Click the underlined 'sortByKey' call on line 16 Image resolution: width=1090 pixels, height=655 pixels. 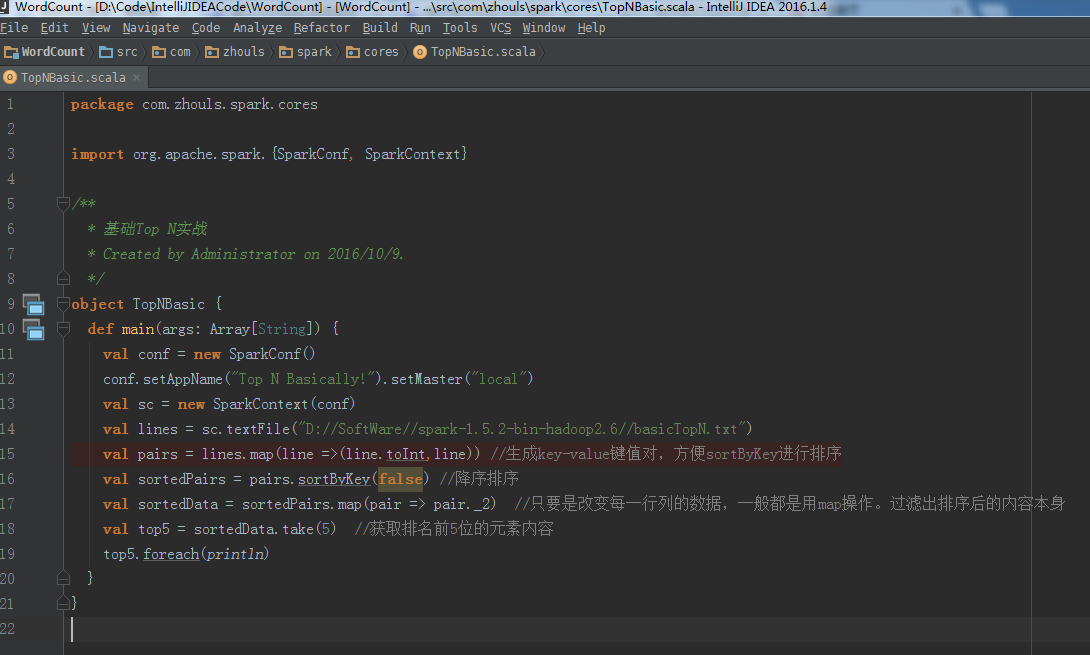(334, 479)
